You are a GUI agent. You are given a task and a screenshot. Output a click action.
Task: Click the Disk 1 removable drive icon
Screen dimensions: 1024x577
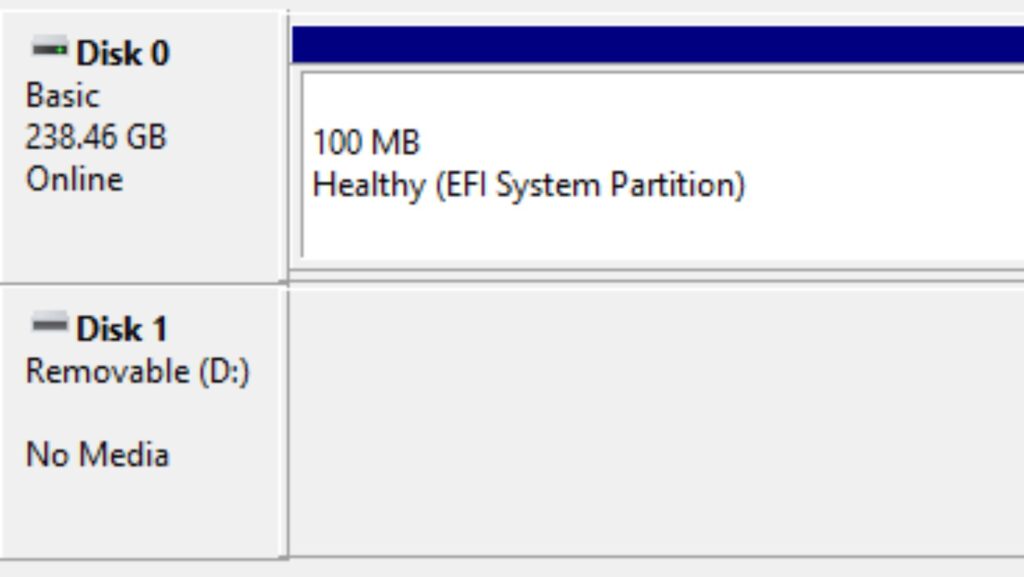click(49, 323)
